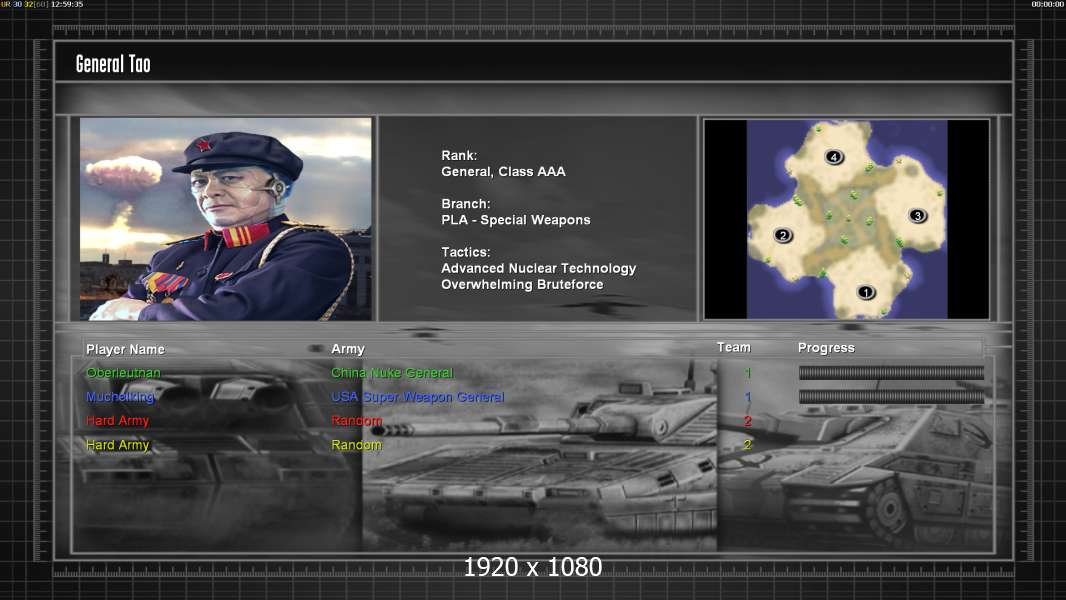Click start position marker 2 on the map

783,235
